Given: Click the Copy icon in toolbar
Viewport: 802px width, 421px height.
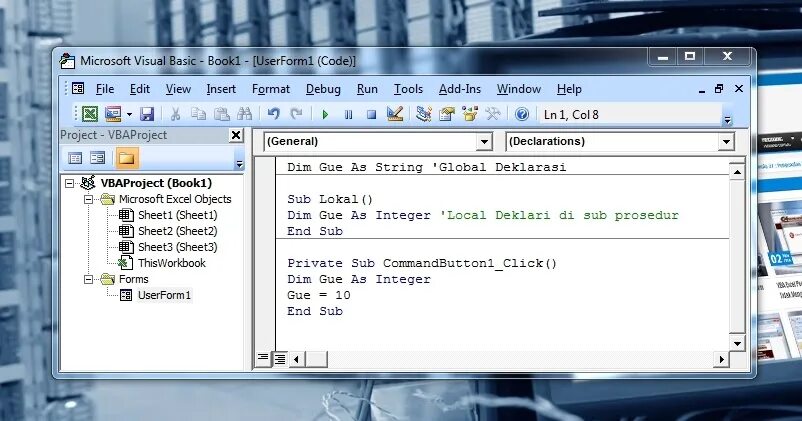Looking at the screenshot, I should (x=198, y=114).
